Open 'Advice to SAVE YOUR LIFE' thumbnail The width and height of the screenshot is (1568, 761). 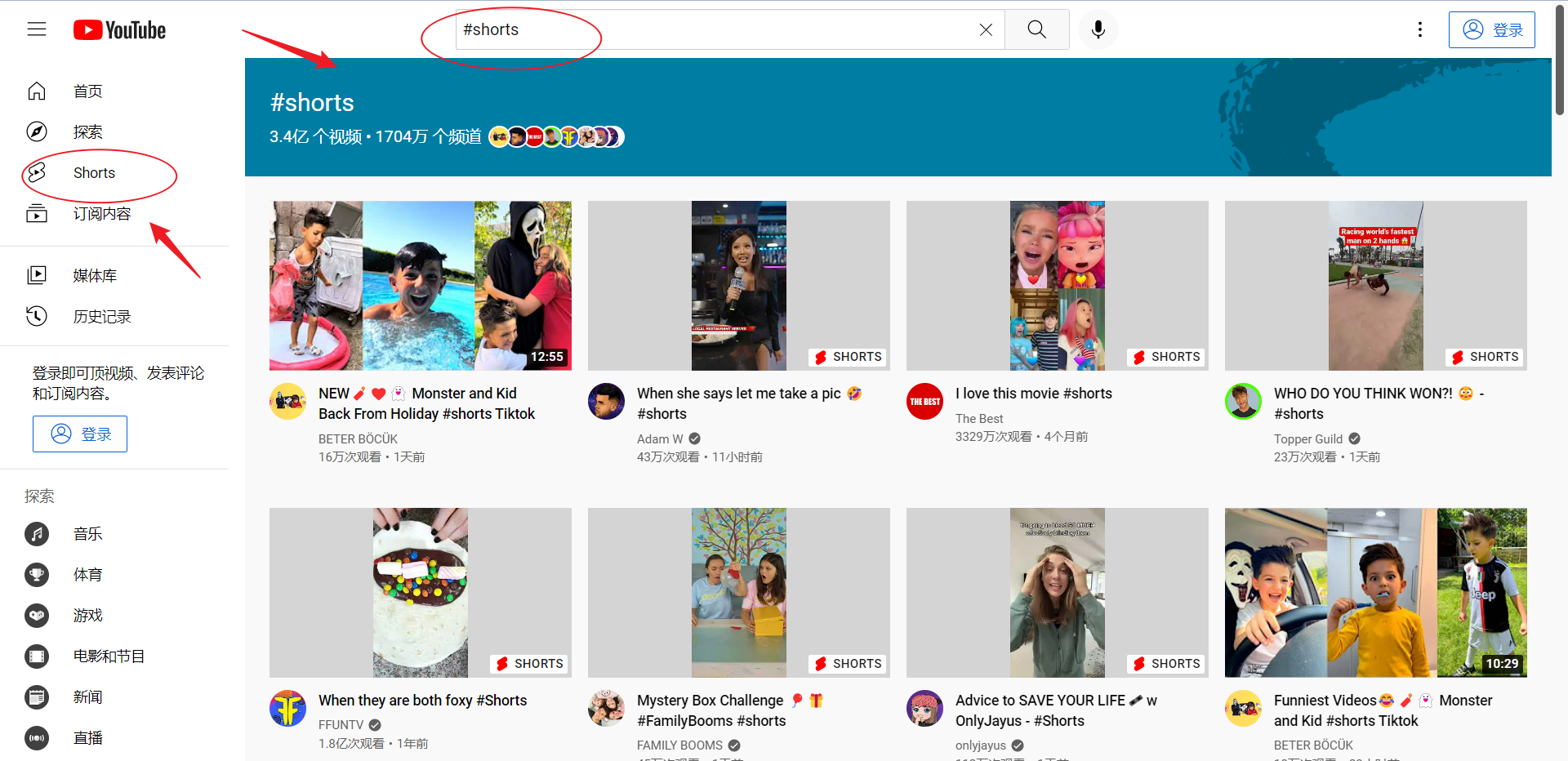pyautogui.click(x=1058, y=593)
